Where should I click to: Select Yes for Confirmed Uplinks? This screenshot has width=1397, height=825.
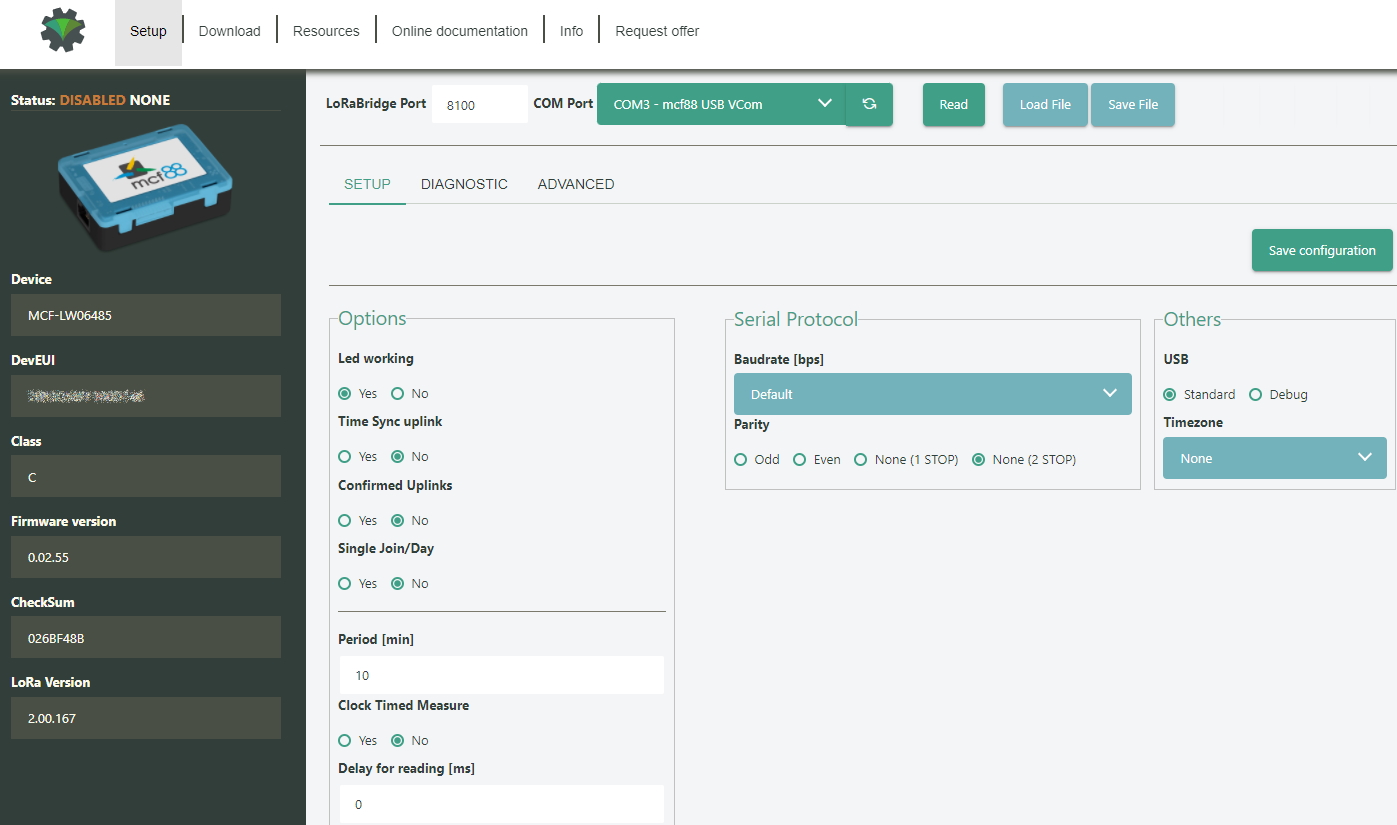(345, 521)
